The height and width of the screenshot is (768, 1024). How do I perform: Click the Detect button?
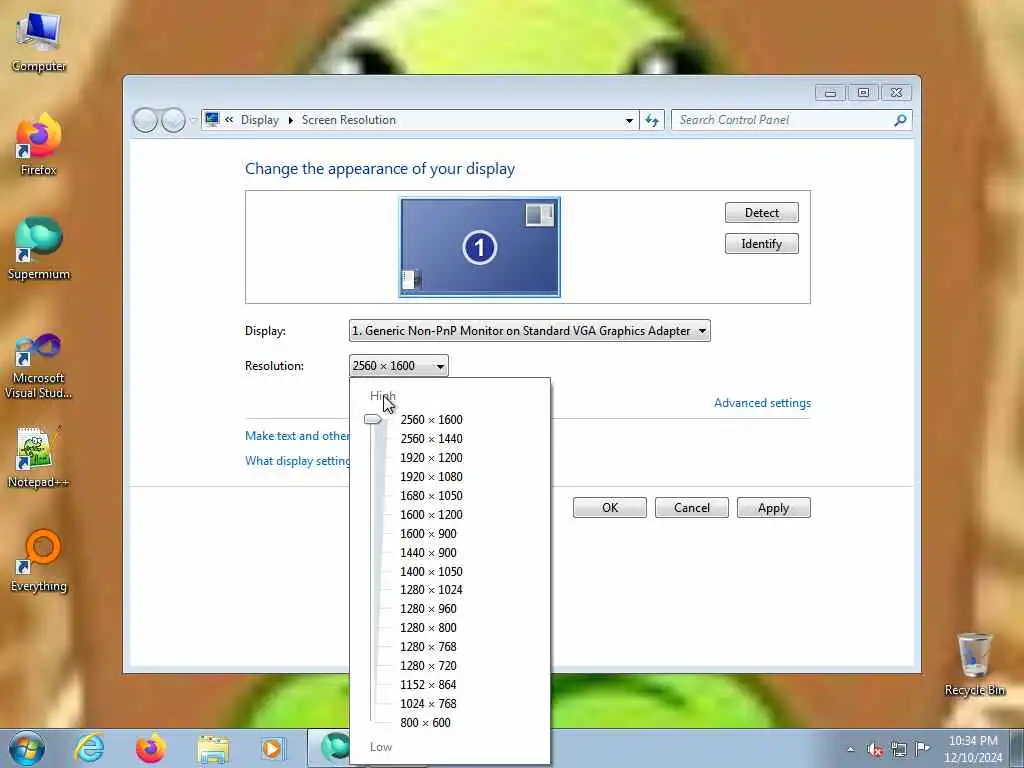click(761, 213)
